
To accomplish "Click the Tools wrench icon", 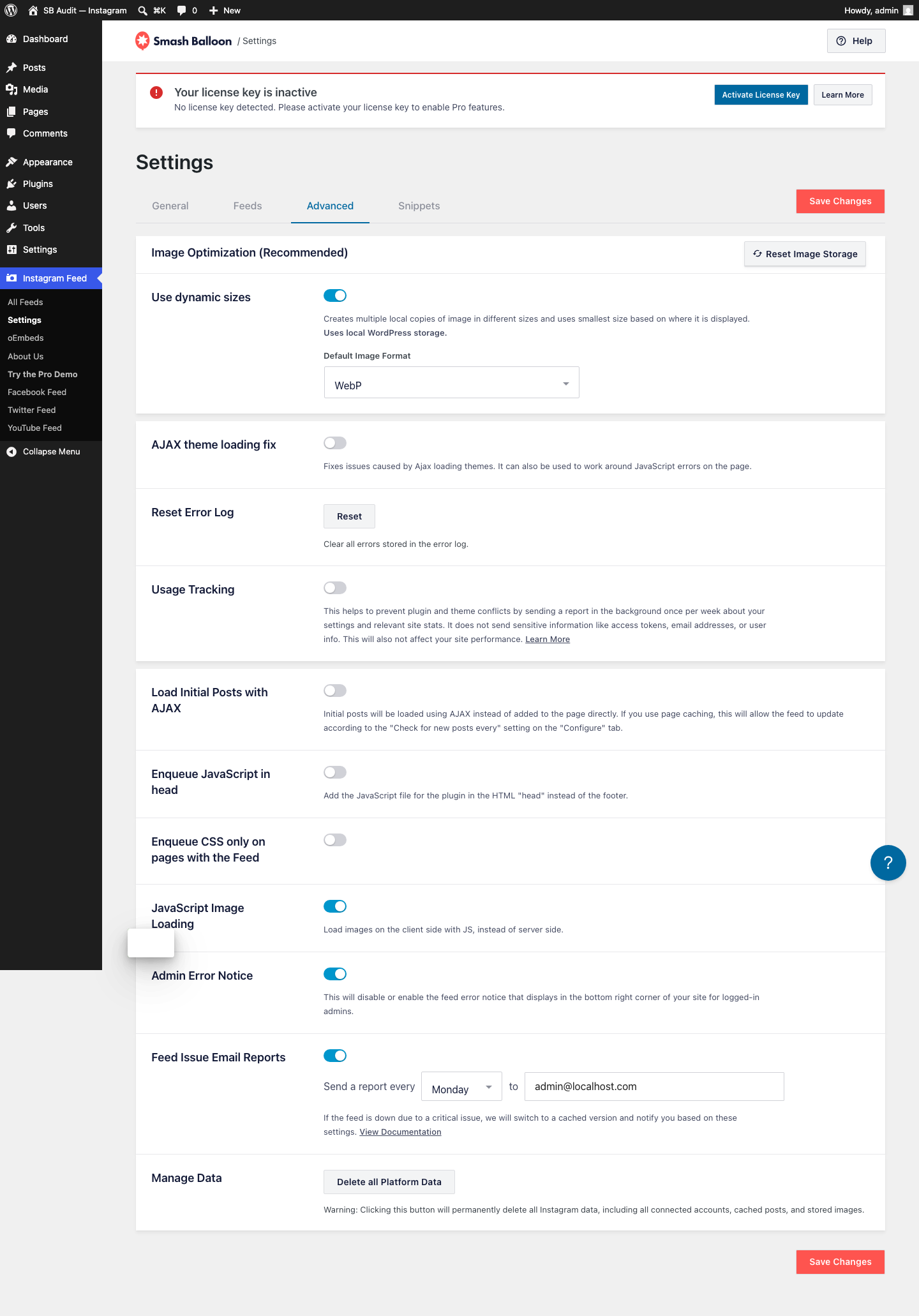I will [x=11, y=228].
